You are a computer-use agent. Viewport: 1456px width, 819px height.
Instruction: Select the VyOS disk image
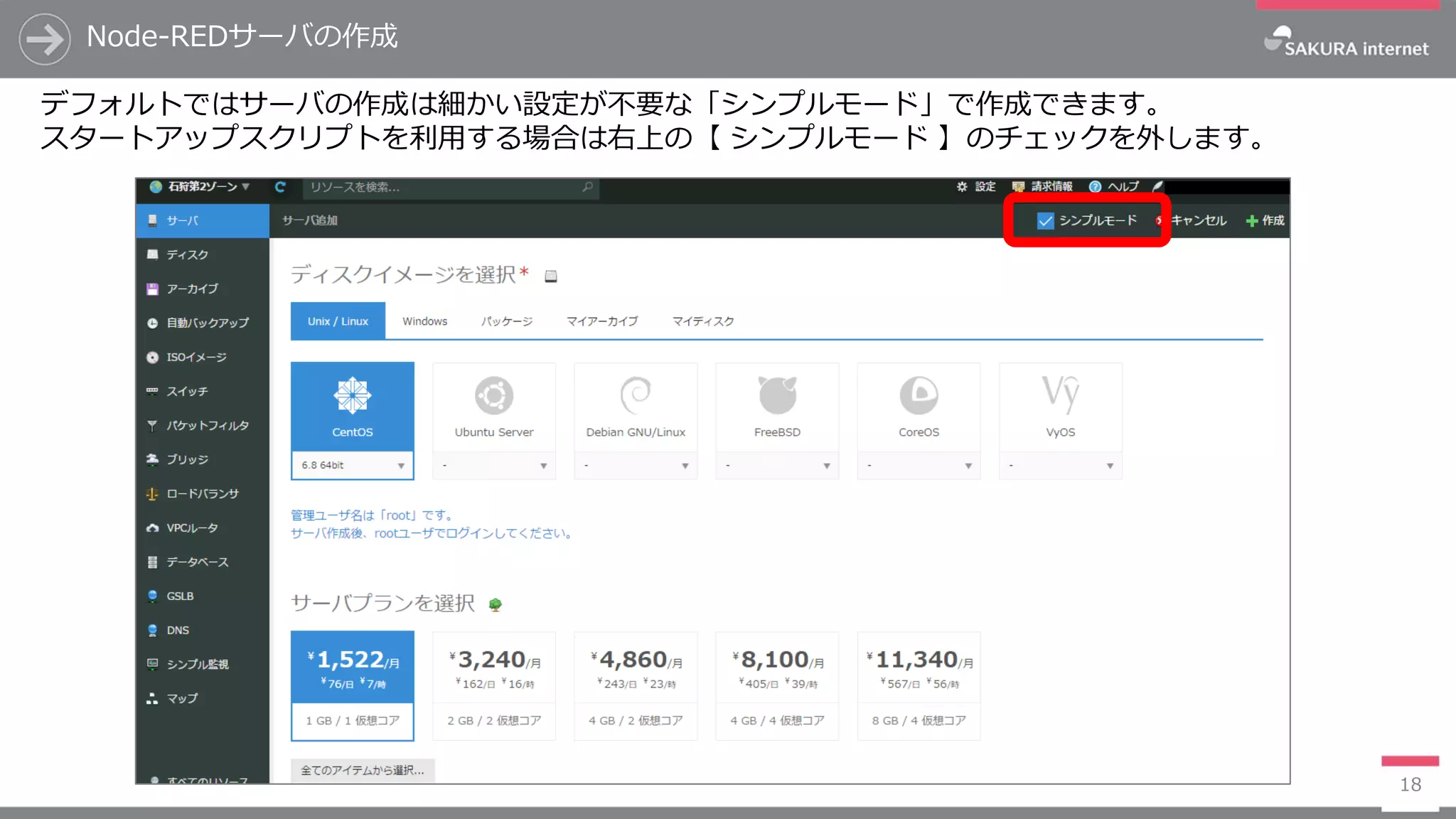[1060, 407]
